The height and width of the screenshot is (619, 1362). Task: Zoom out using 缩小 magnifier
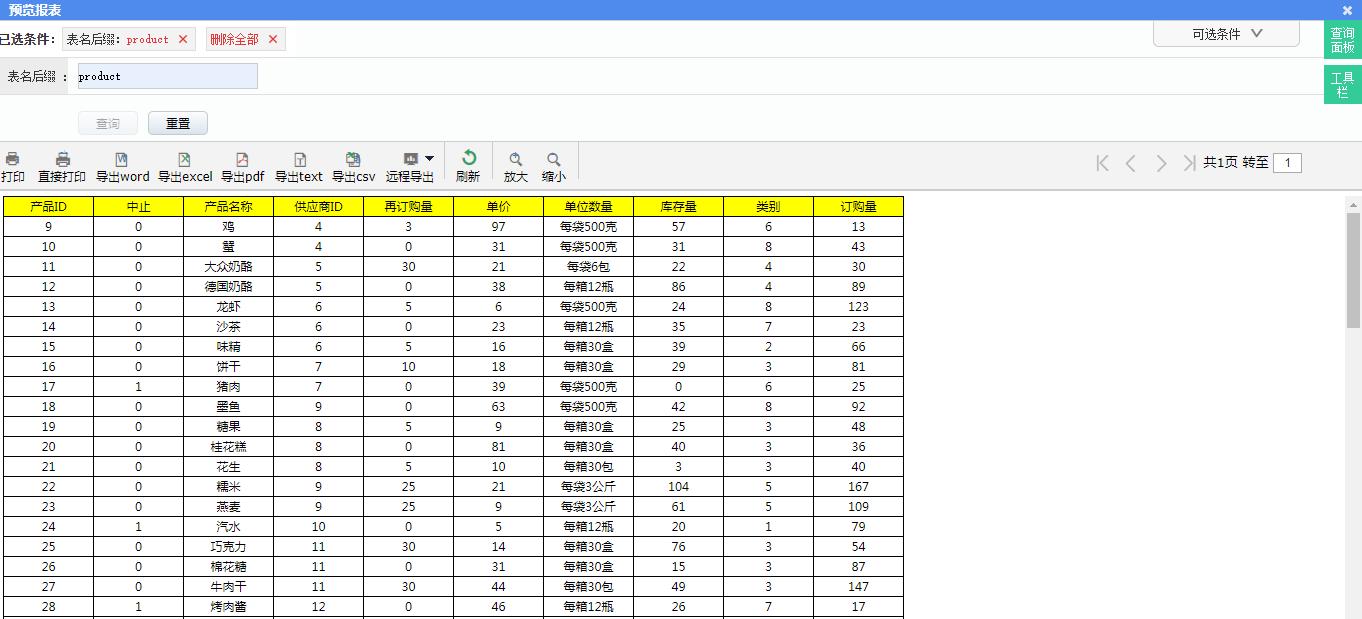[x=553, y=160]
